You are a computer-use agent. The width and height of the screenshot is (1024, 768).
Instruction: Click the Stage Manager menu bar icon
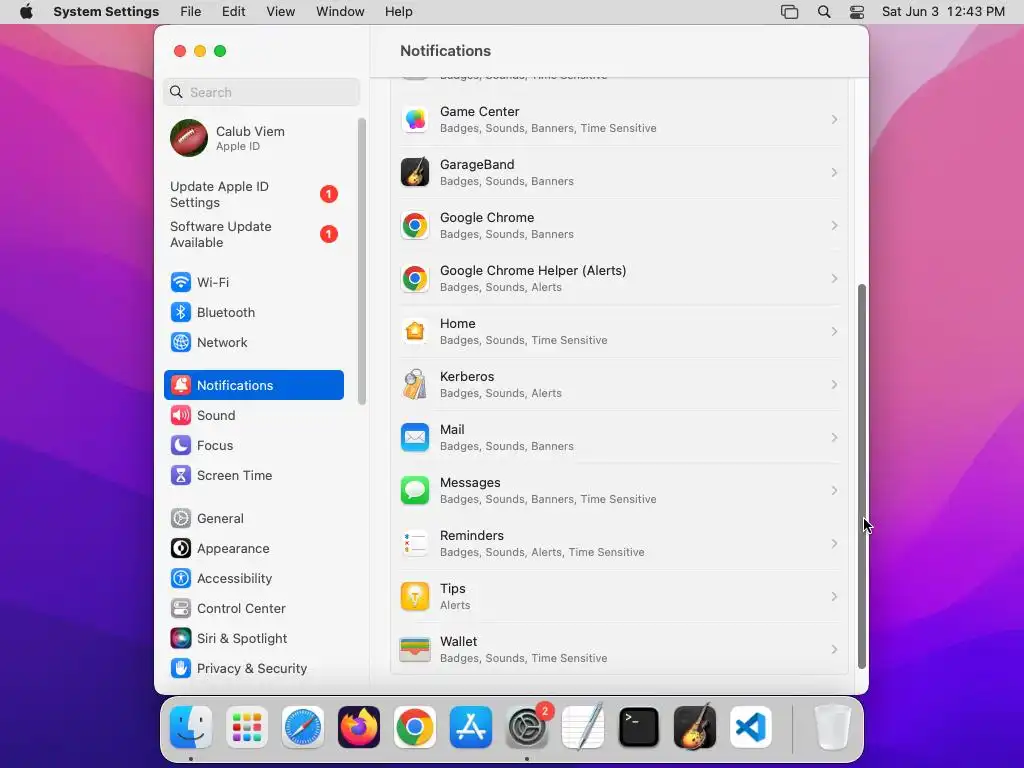pyautogui.click(x=790, y=12)
